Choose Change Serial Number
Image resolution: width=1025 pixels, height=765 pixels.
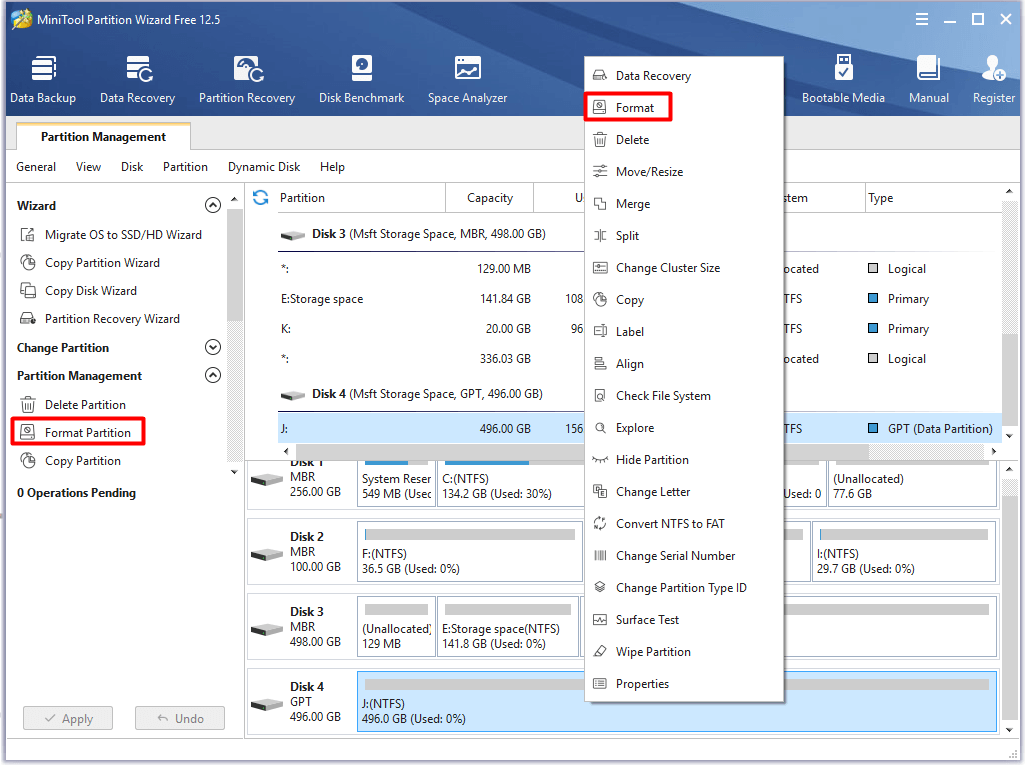(684, 556)
